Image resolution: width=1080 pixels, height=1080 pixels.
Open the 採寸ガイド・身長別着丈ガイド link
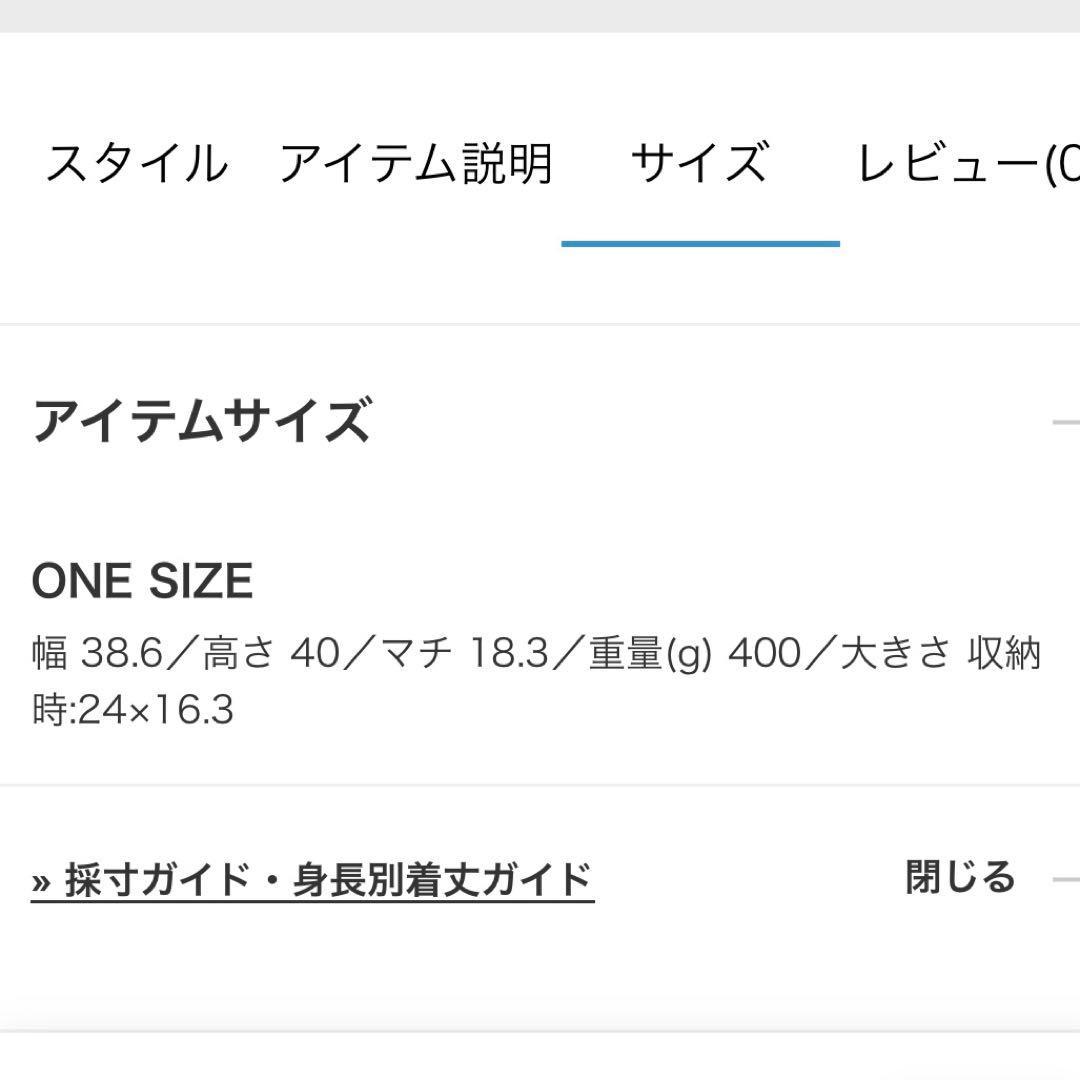point(328,880)
